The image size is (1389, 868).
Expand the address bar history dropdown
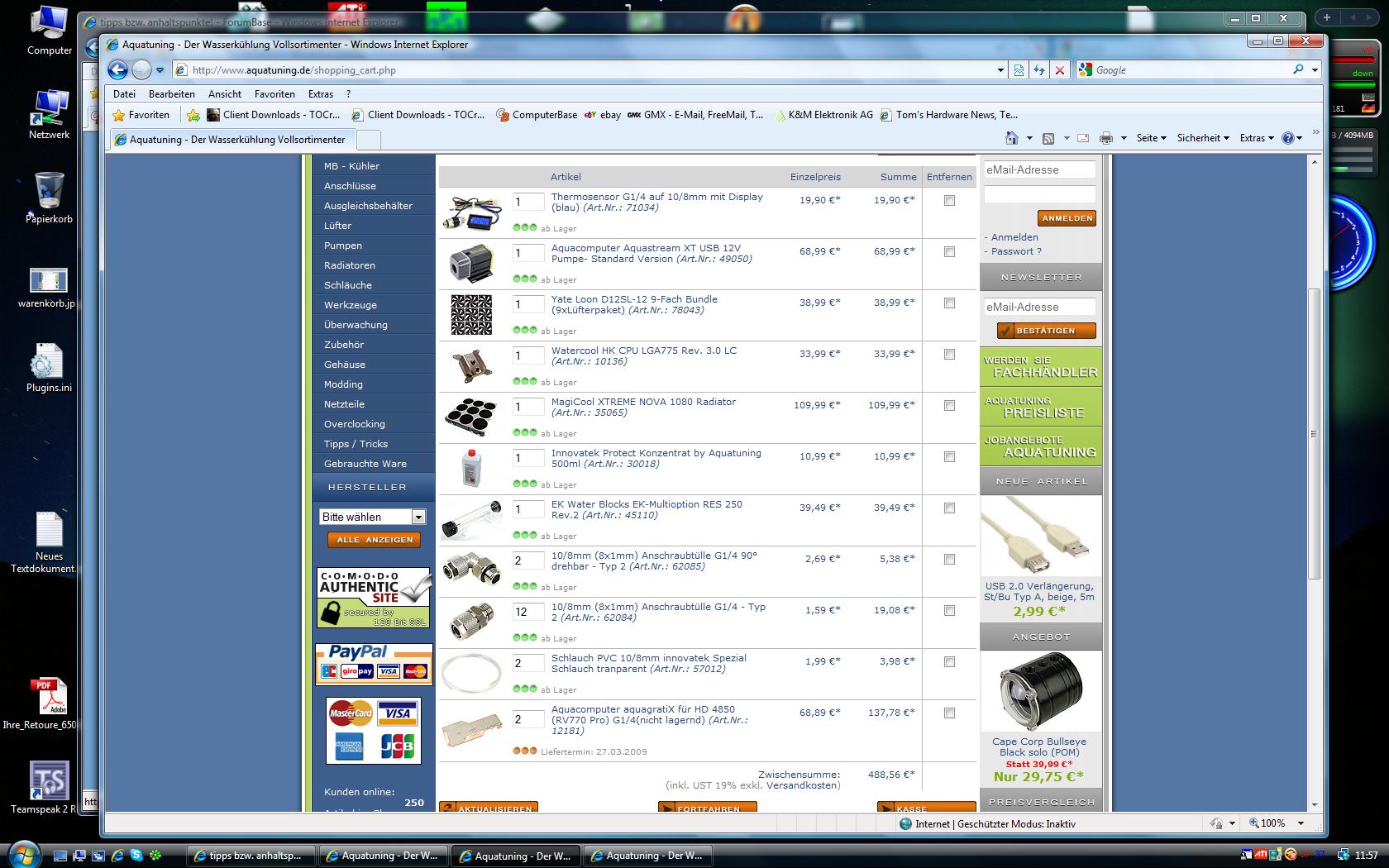click(x=1000, y=70)
